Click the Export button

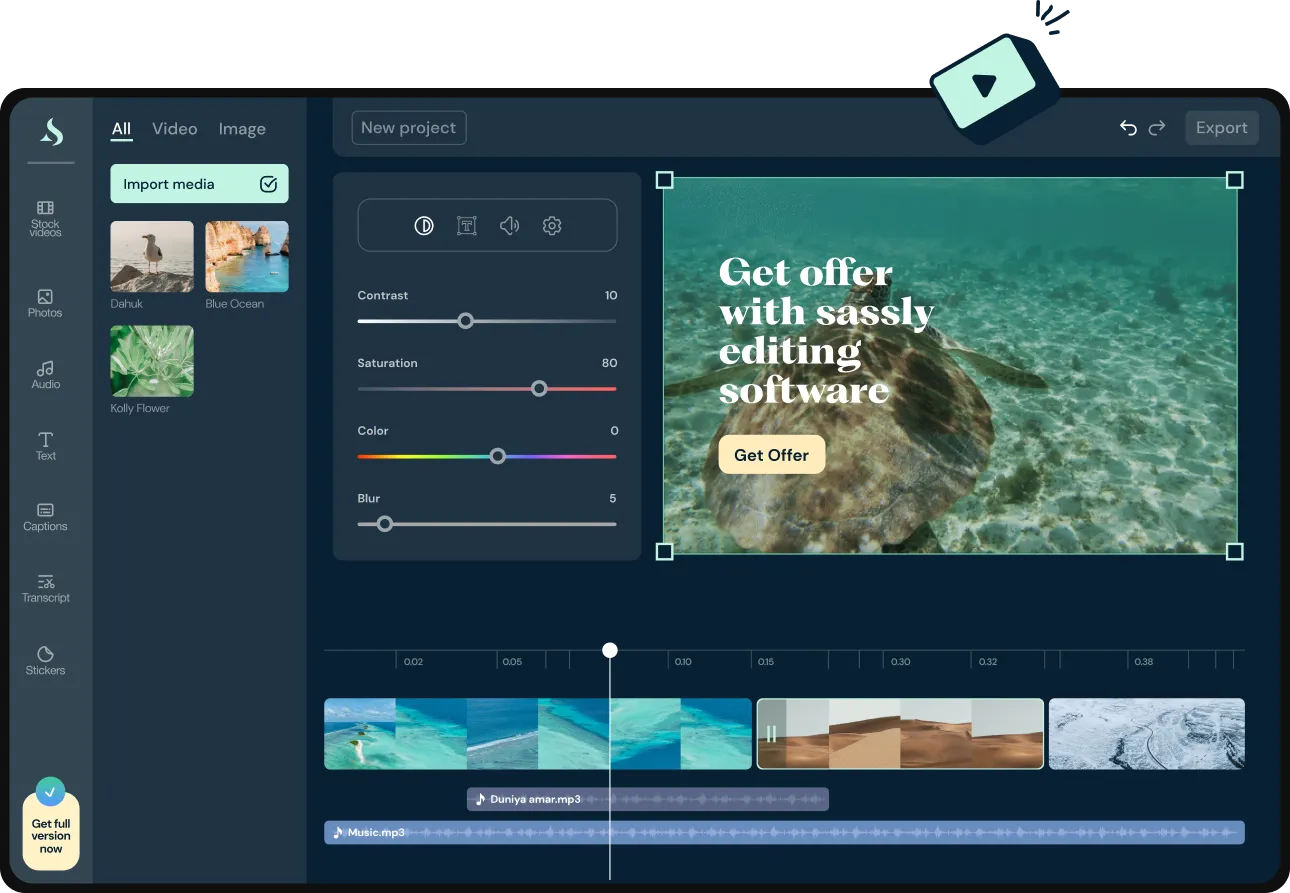1221,128
